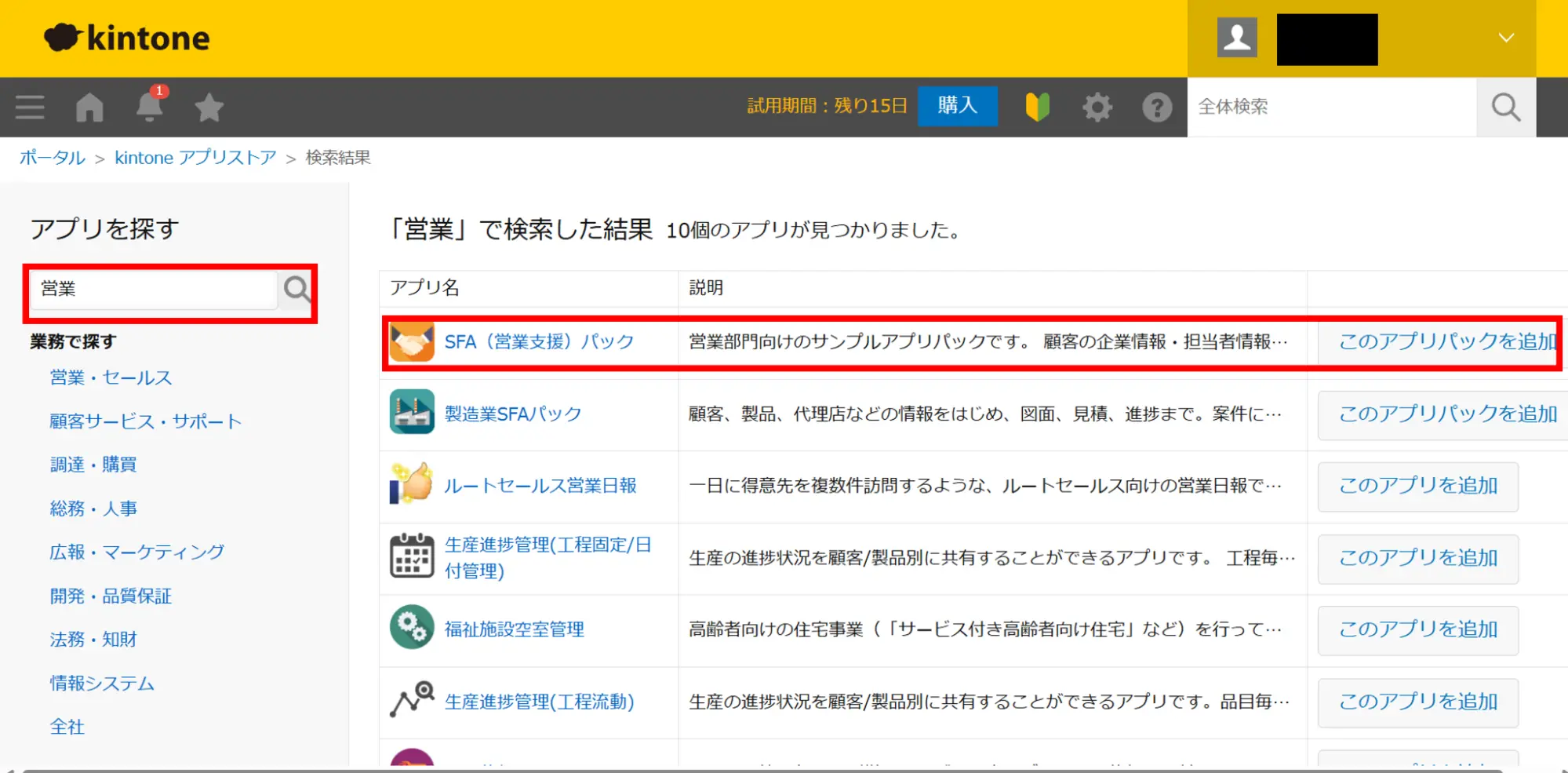Click the beginner guide leaf icon
Image resolution: width=1568 pixels, height=773 pixels.
coord(1037,107)
